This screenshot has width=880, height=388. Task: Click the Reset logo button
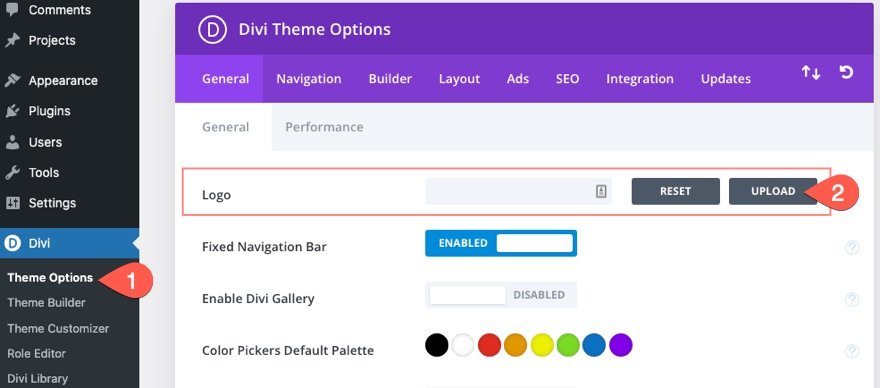[x=675, y=191]
